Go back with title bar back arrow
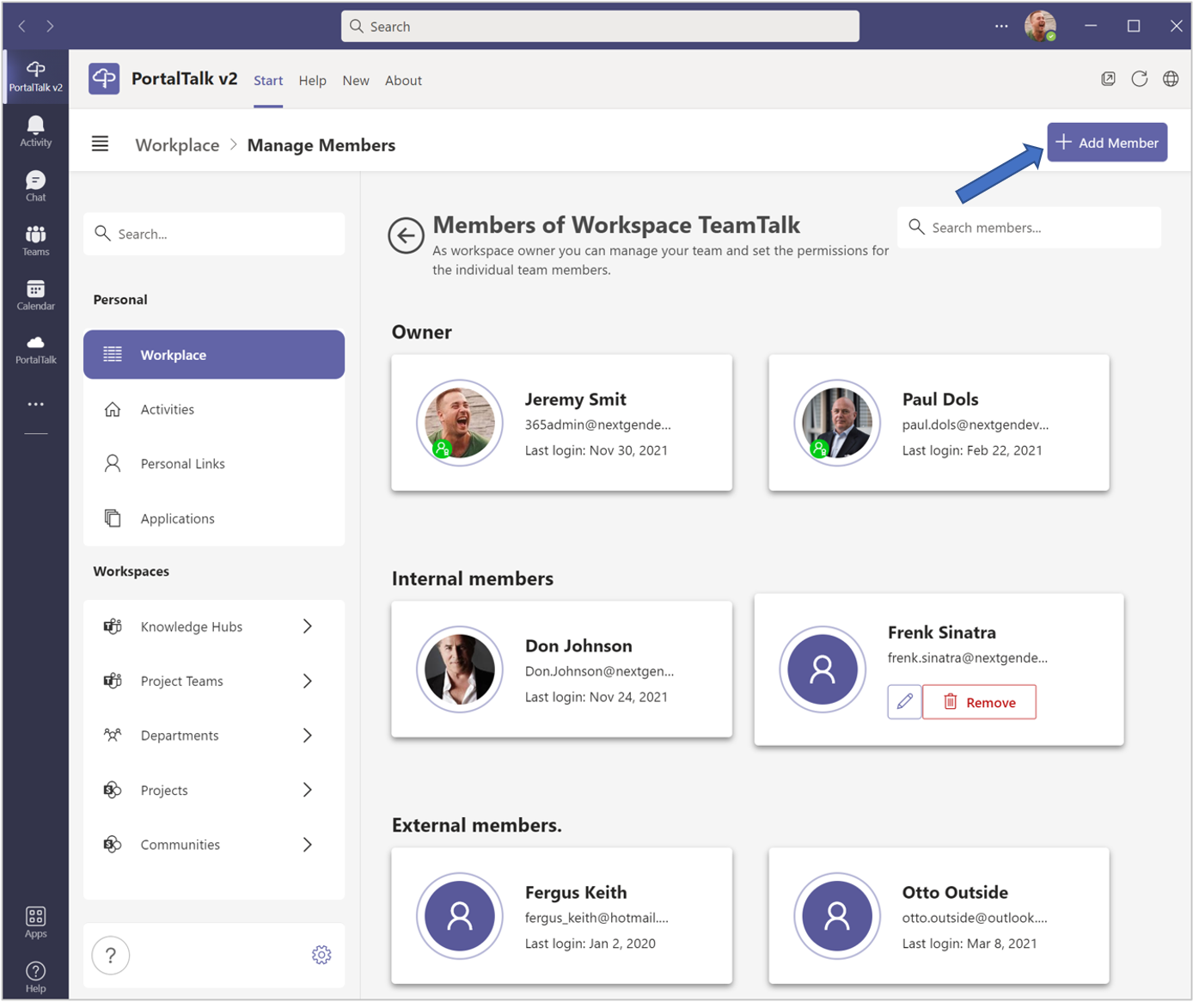This screenshot has width=1199, height=1008. point(21,27)
